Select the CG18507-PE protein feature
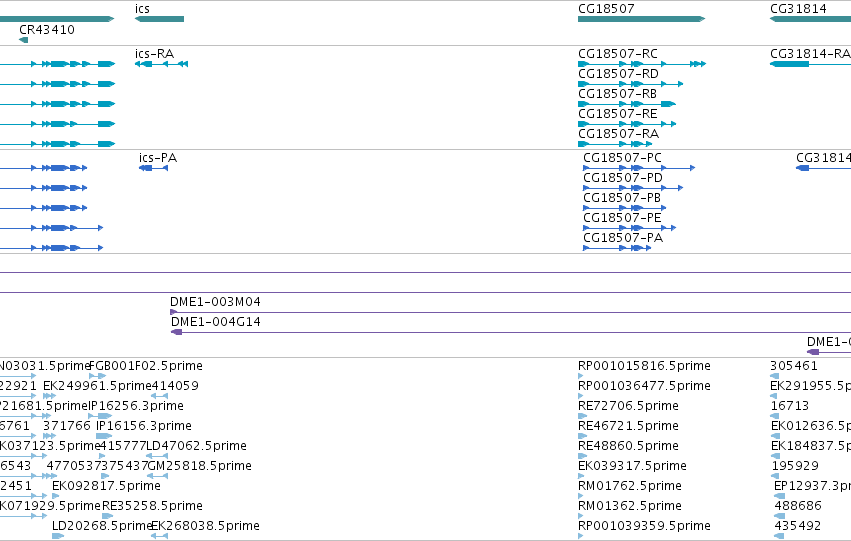This screenshot has height=541, width=851. (630, 228)
